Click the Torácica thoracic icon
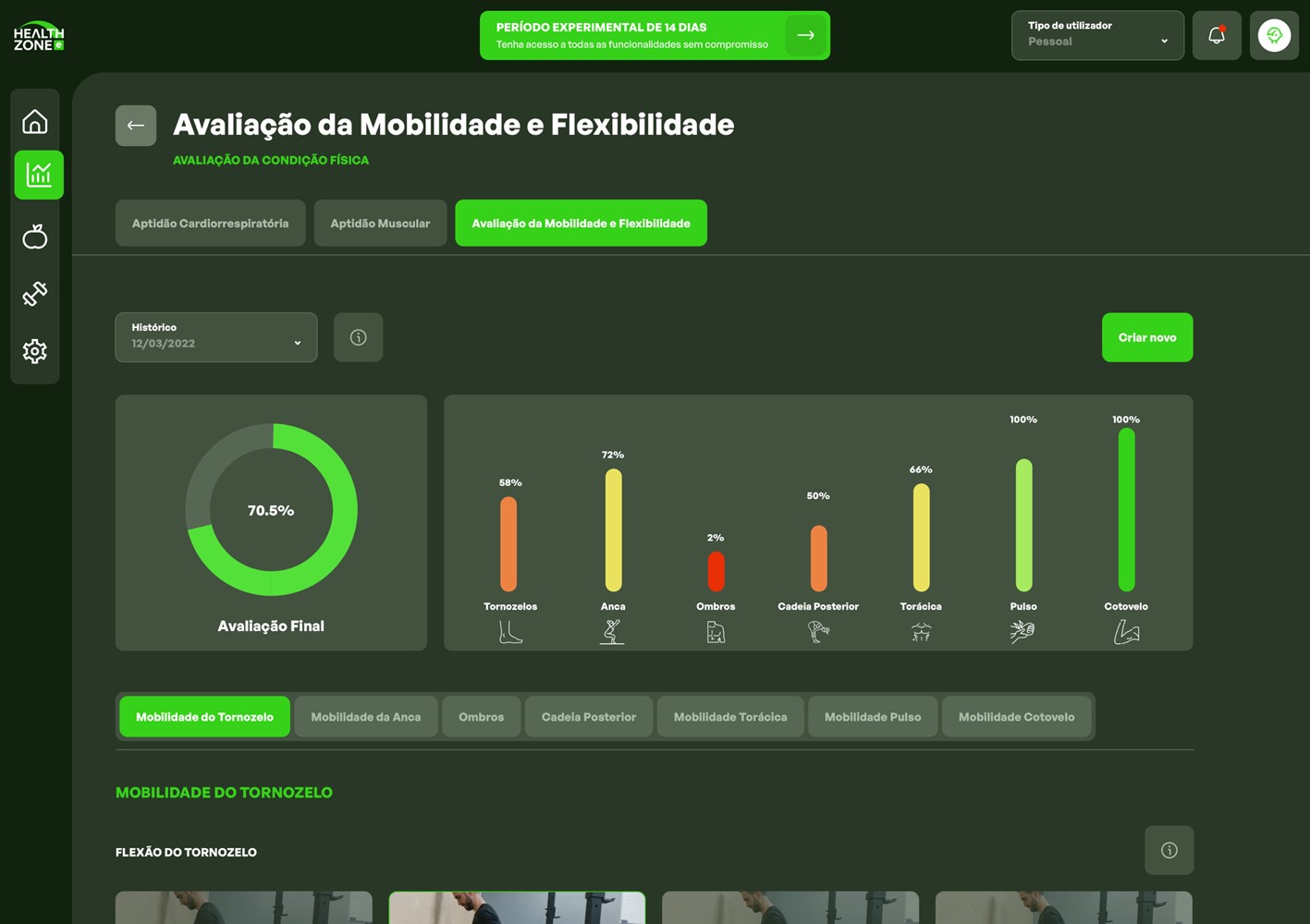 click(921, 632)
